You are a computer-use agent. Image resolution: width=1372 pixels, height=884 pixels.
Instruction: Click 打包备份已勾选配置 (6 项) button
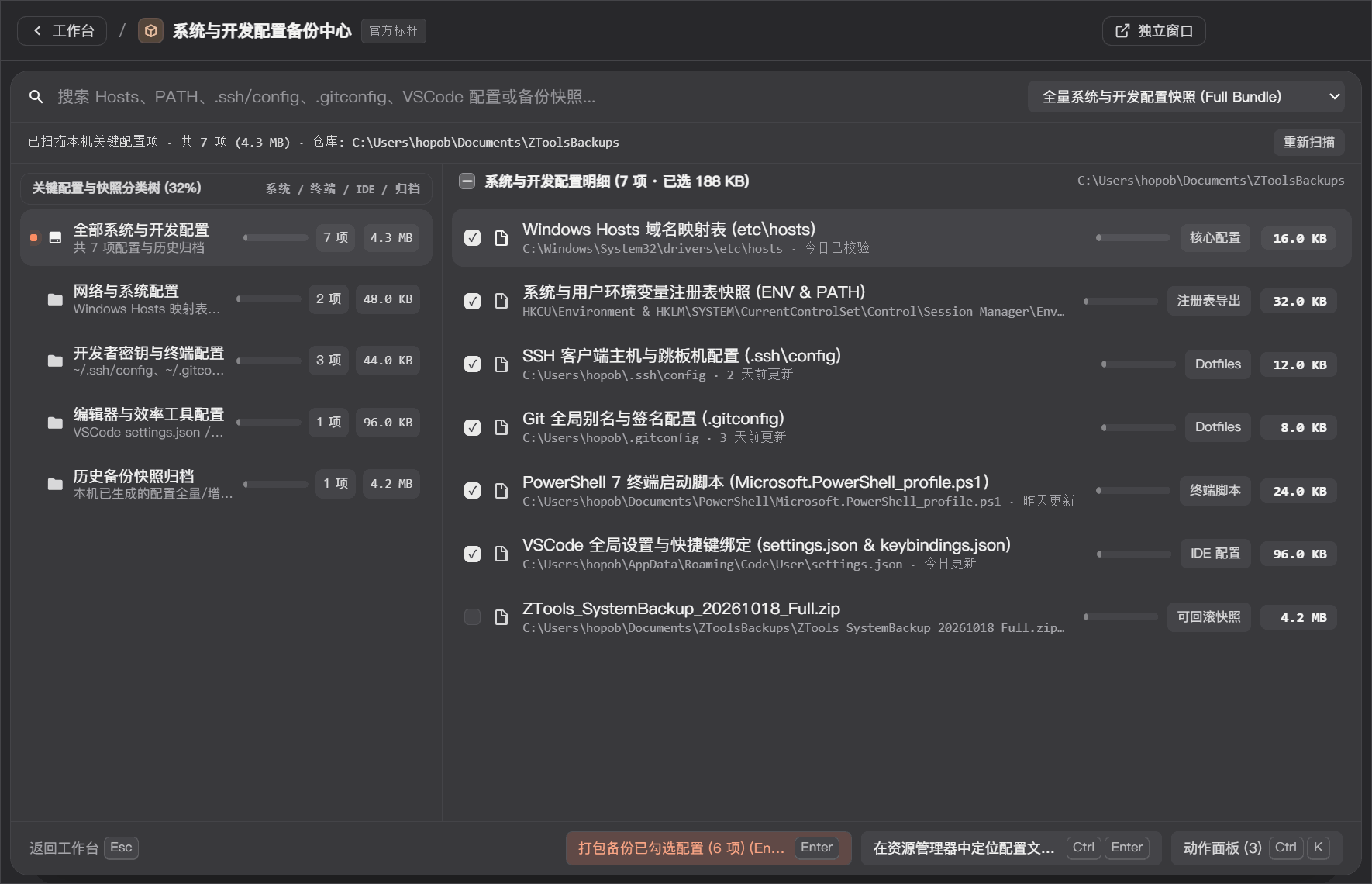(x=708, y=848)
